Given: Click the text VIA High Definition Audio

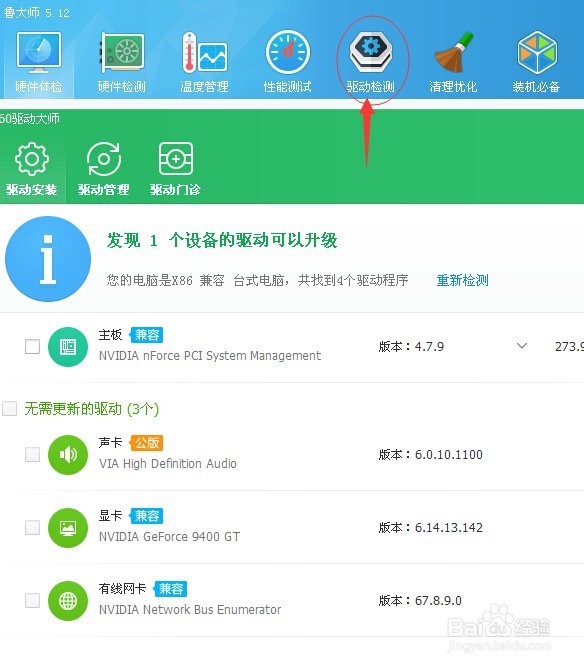Looking at the screenshot, I should pyautogui.click(x=168, y=463).
